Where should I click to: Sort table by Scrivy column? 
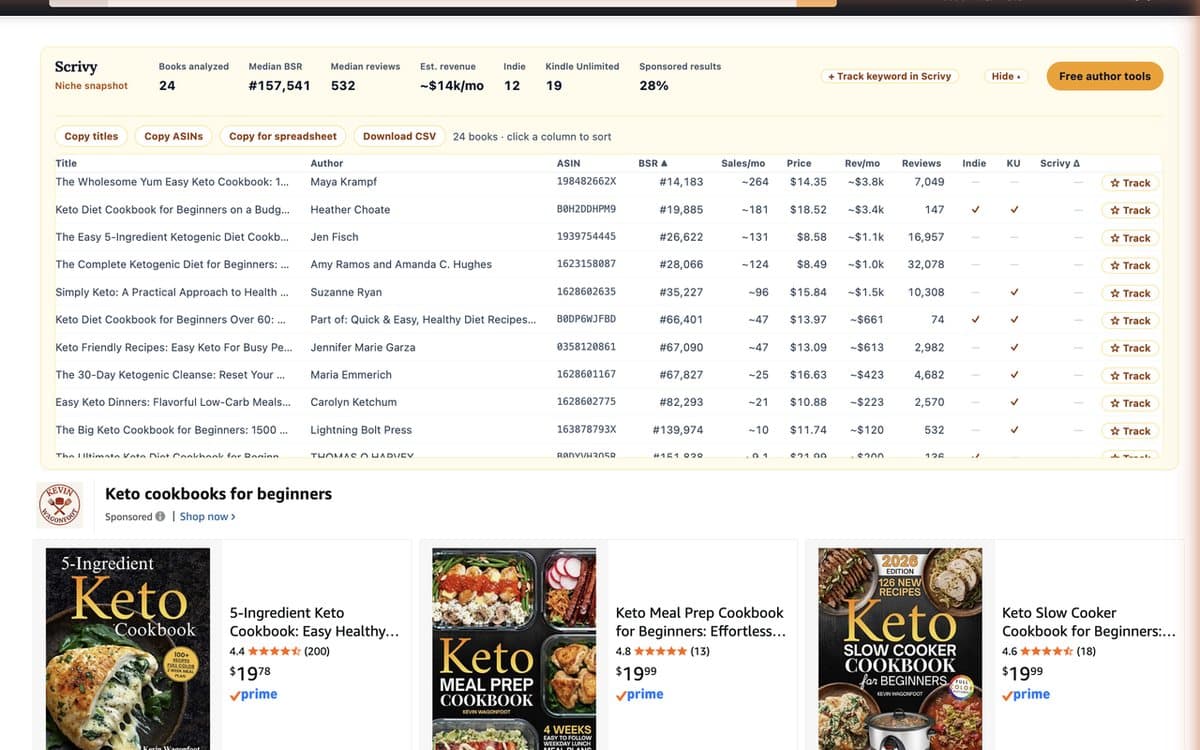(1060, 163)
